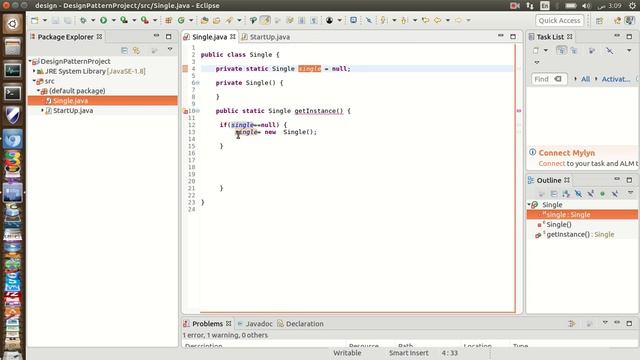This screenshot has height=360, width=640.
Task: Toggle Hide Static Fields and Methods in Outline
Action: point(590,193)
